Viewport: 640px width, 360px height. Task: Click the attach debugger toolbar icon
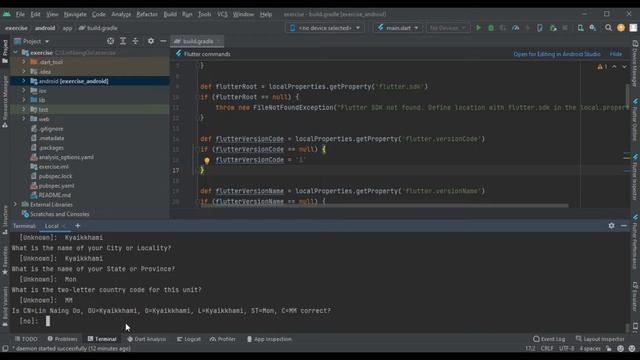pyautogui.click(x=553, y=28)
